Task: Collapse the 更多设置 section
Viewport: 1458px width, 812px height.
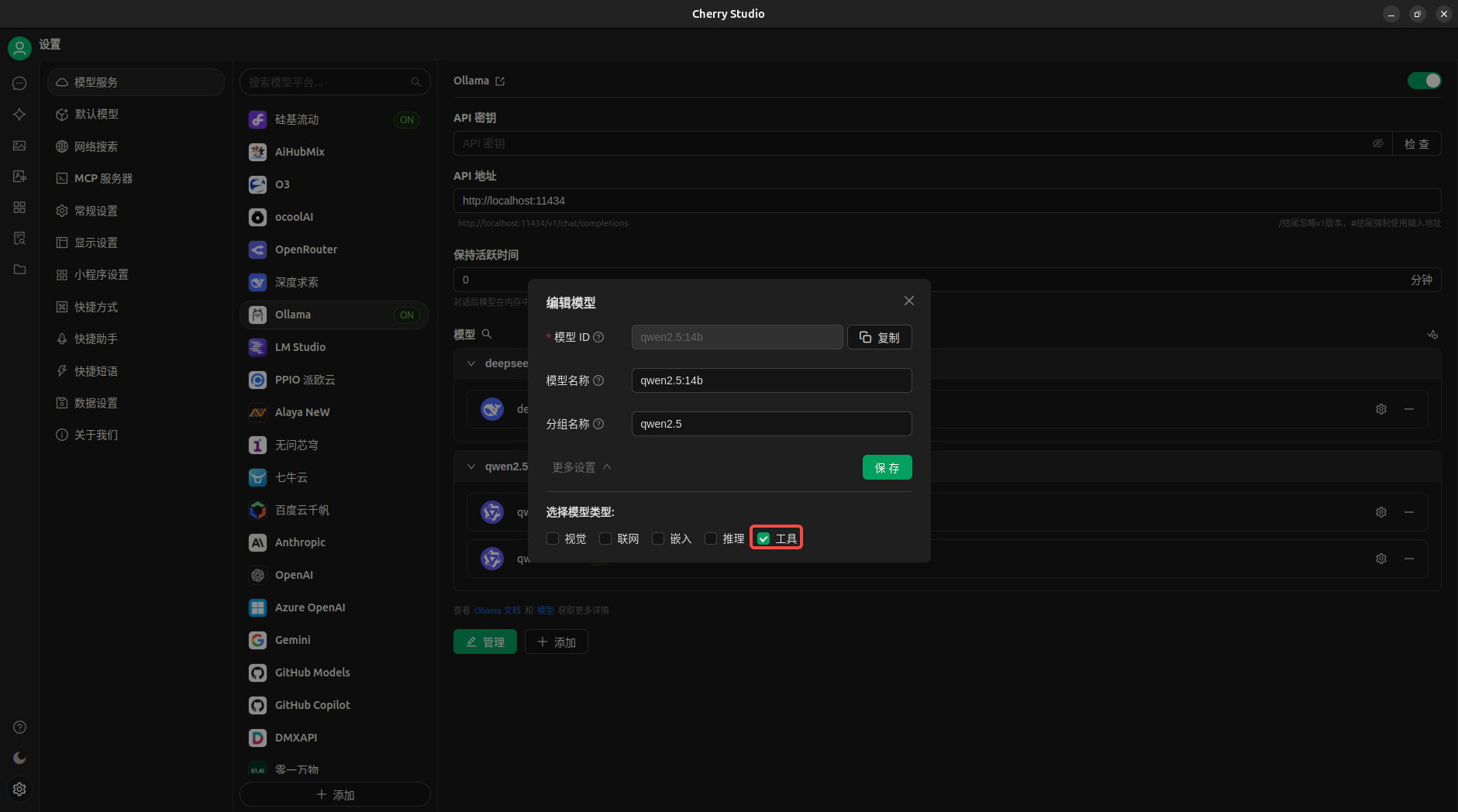Action: [x=582, y=467]
